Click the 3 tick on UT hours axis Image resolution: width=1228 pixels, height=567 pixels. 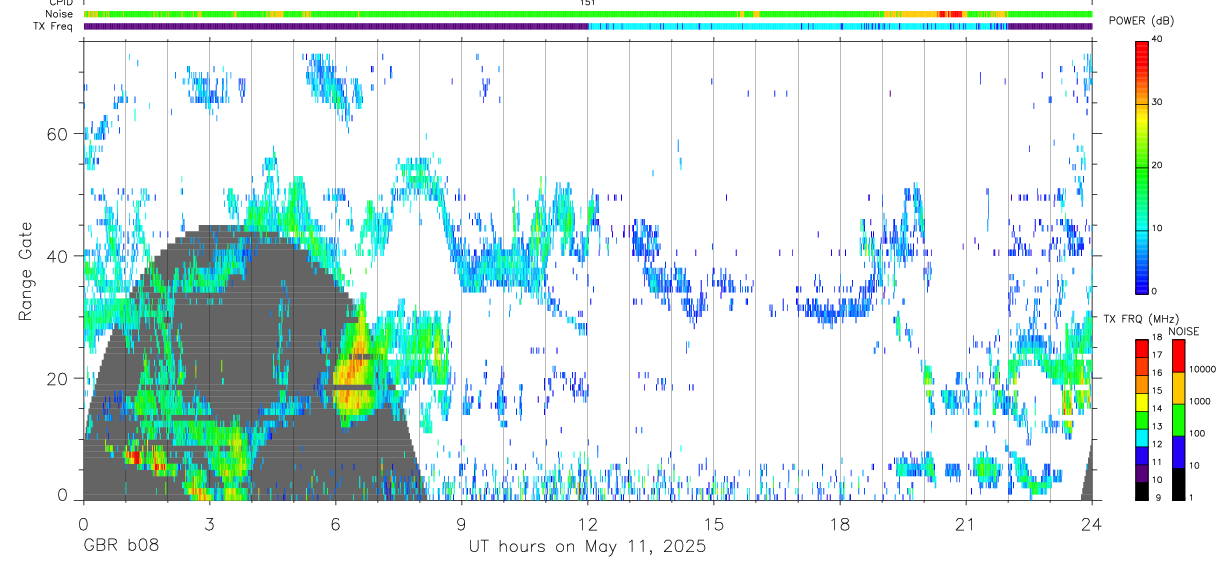(209, 524)
